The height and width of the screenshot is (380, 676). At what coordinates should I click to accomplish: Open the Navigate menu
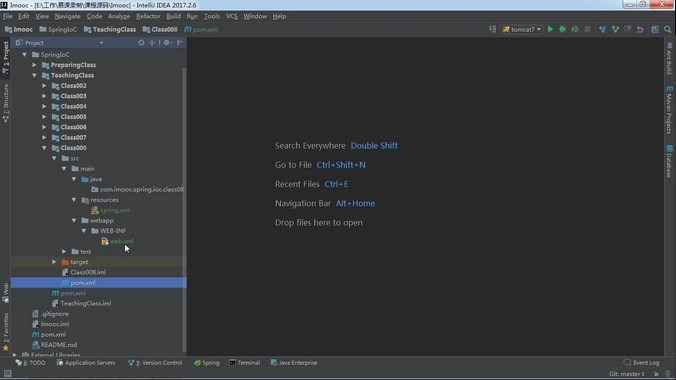[x=67, y=16]
